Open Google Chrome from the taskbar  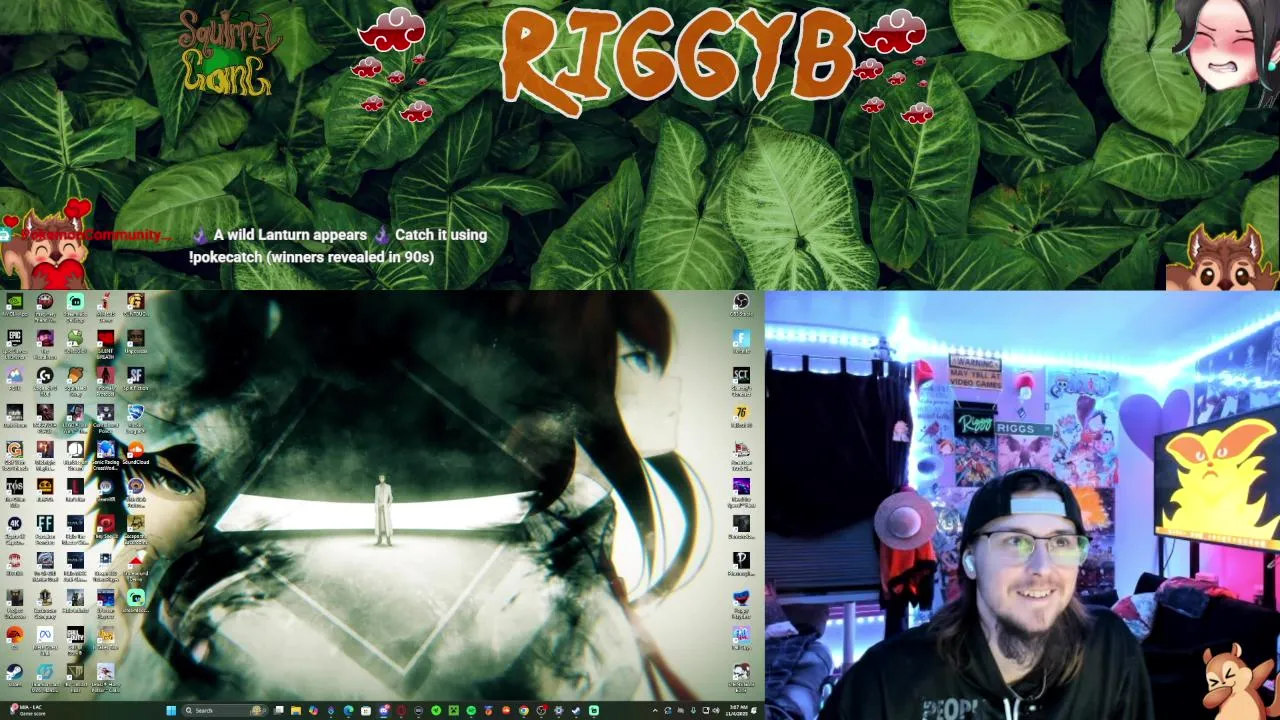click(x=523, y=710)
